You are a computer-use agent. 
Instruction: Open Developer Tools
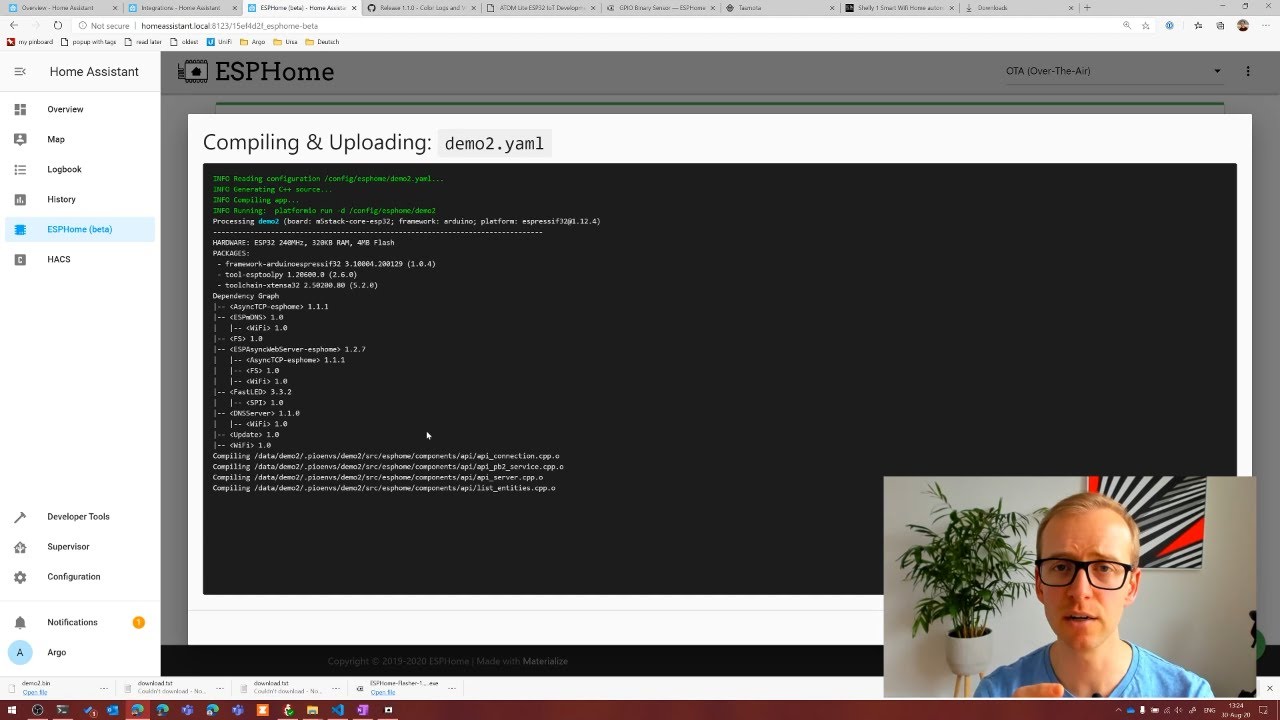[x=80, y=516]
